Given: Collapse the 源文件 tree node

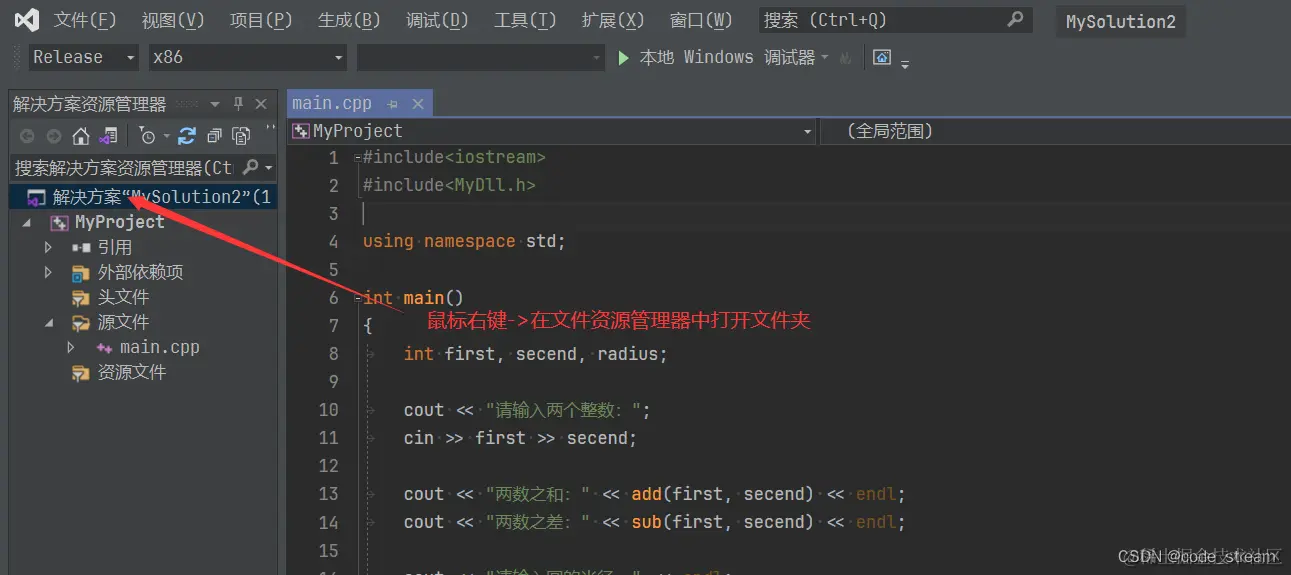Looking at the screenshot, I should tap(49, 323).
